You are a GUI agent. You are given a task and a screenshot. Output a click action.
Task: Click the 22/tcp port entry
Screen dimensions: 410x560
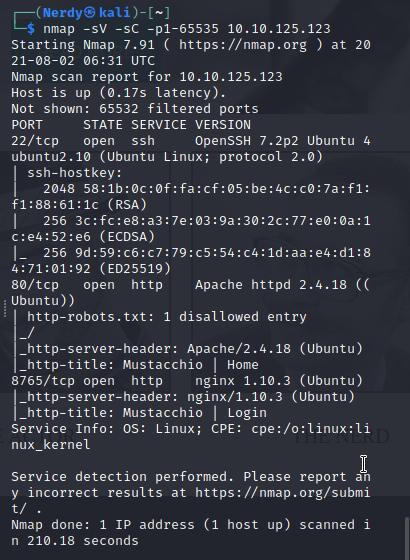[35, 141]
